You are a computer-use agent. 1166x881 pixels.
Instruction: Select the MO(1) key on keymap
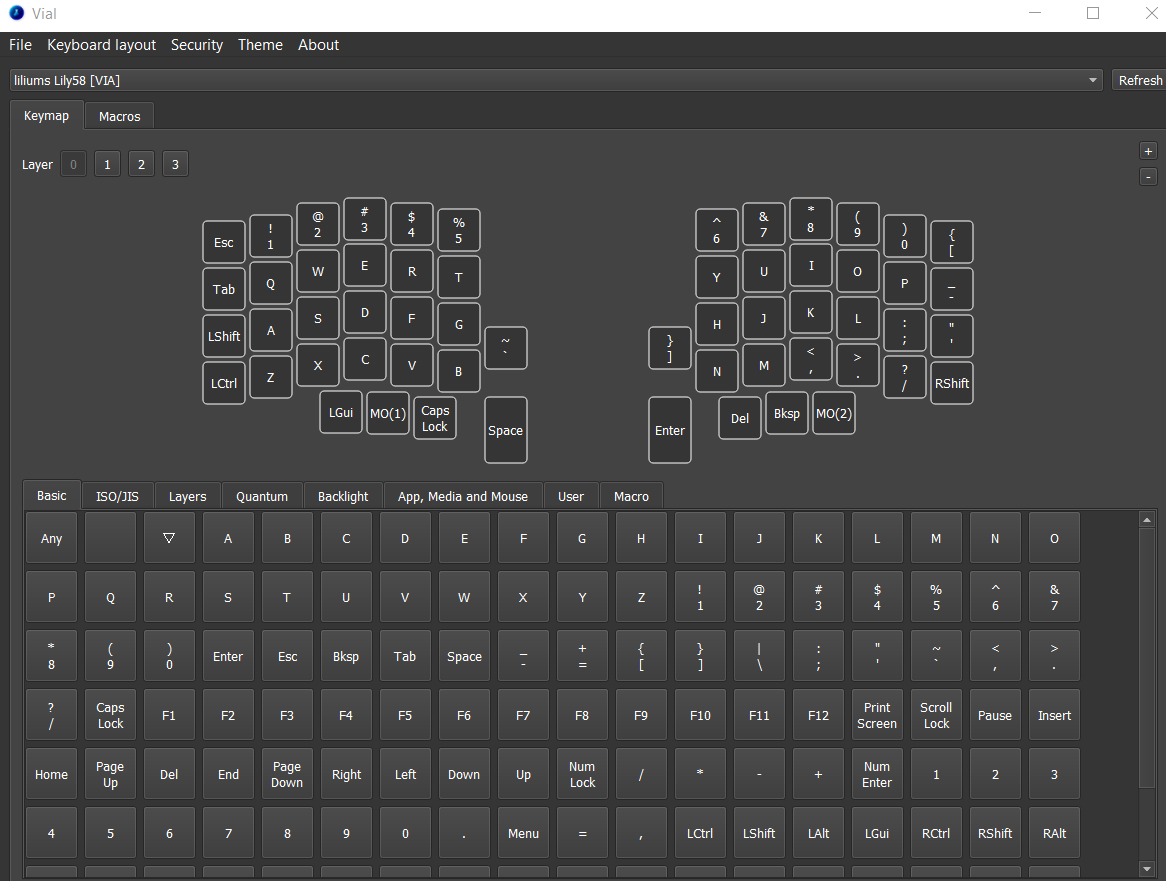click(x=388, y=413)
